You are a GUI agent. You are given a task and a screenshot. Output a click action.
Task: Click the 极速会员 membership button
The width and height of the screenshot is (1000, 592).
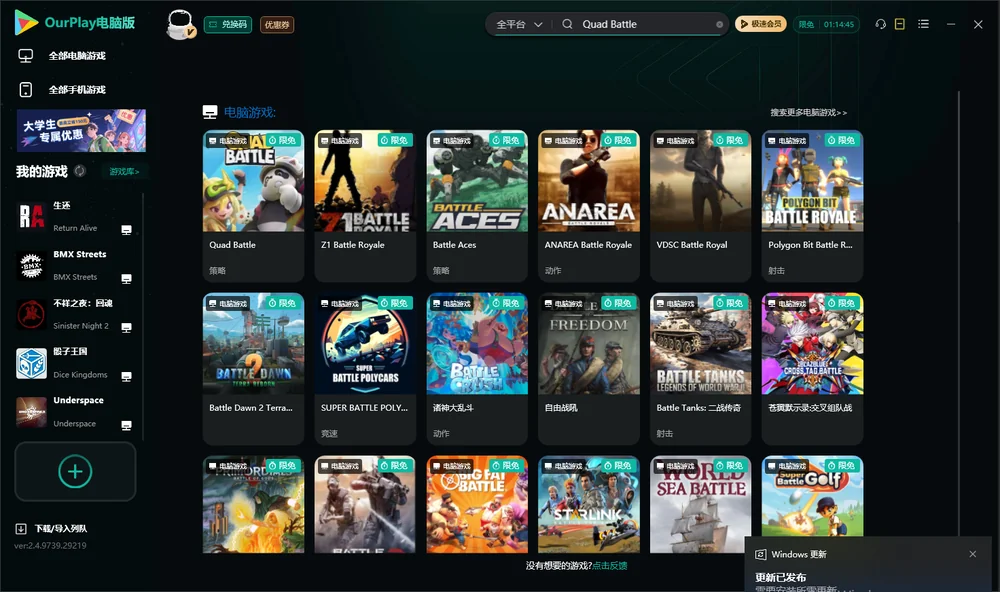tap(761, 24)
